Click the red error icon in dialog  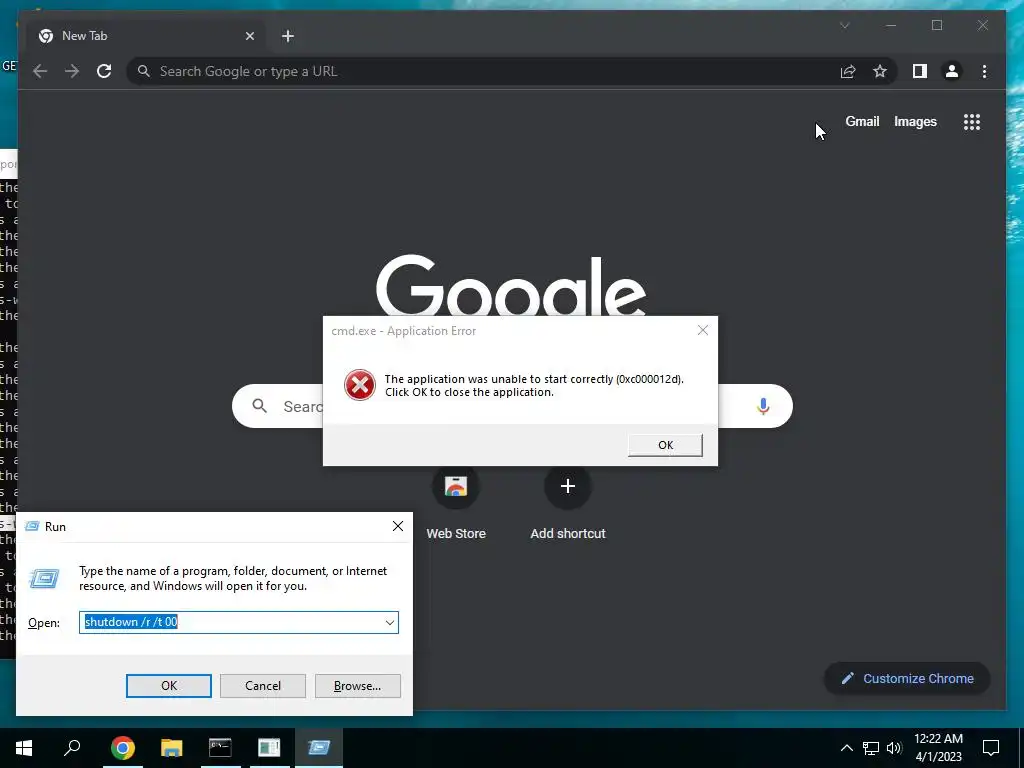(360, 385)
